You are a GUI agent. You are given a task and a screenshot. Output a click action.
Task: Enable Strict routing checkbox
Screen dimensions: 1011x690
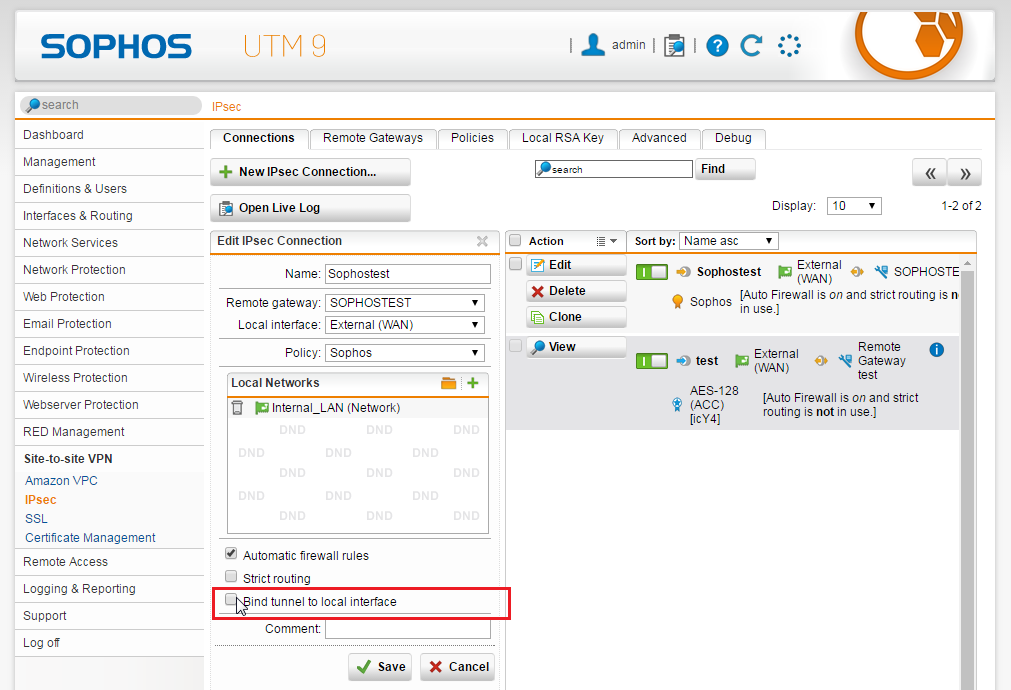(x=231, y=576)
